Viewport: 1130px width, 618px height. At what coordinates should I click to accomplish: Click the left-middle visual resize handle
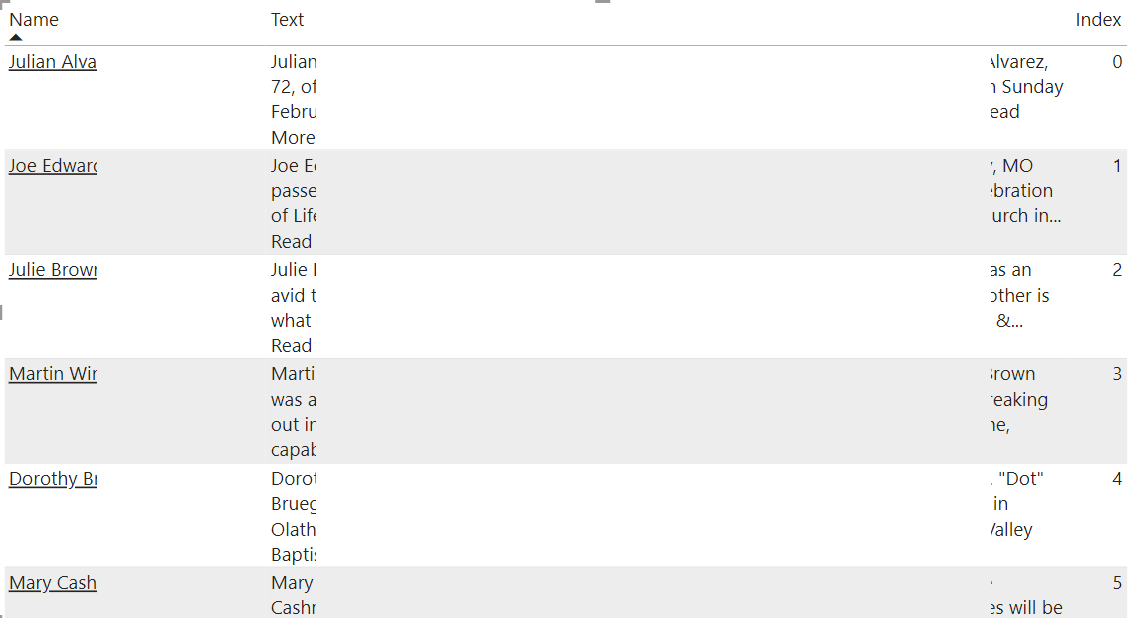click(x=2, y=313)
